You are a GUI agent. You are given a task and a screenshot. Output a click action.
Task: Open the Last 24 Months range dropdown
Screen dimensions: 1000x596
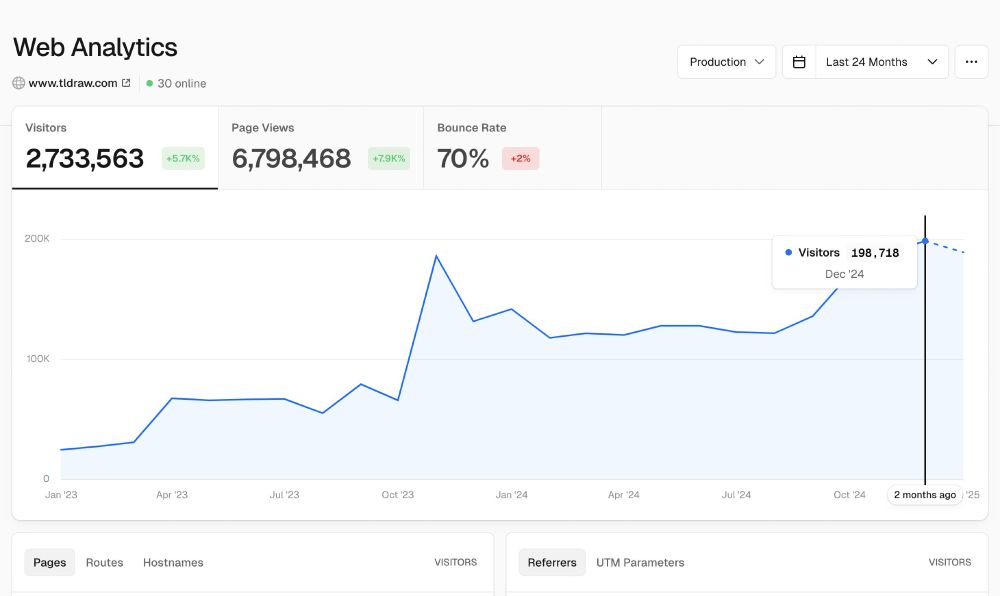tap(881, 62)
